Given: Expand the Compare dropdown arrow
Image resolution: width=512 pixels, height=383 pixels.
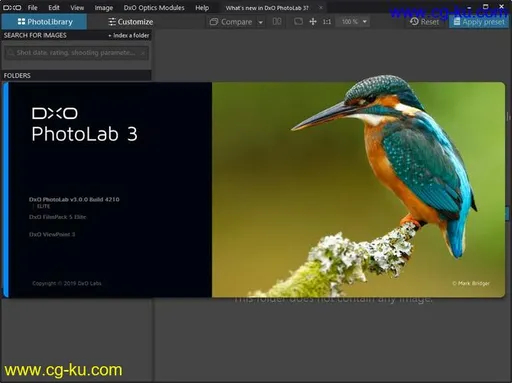Looking at the screenshot, I should 261,22.
